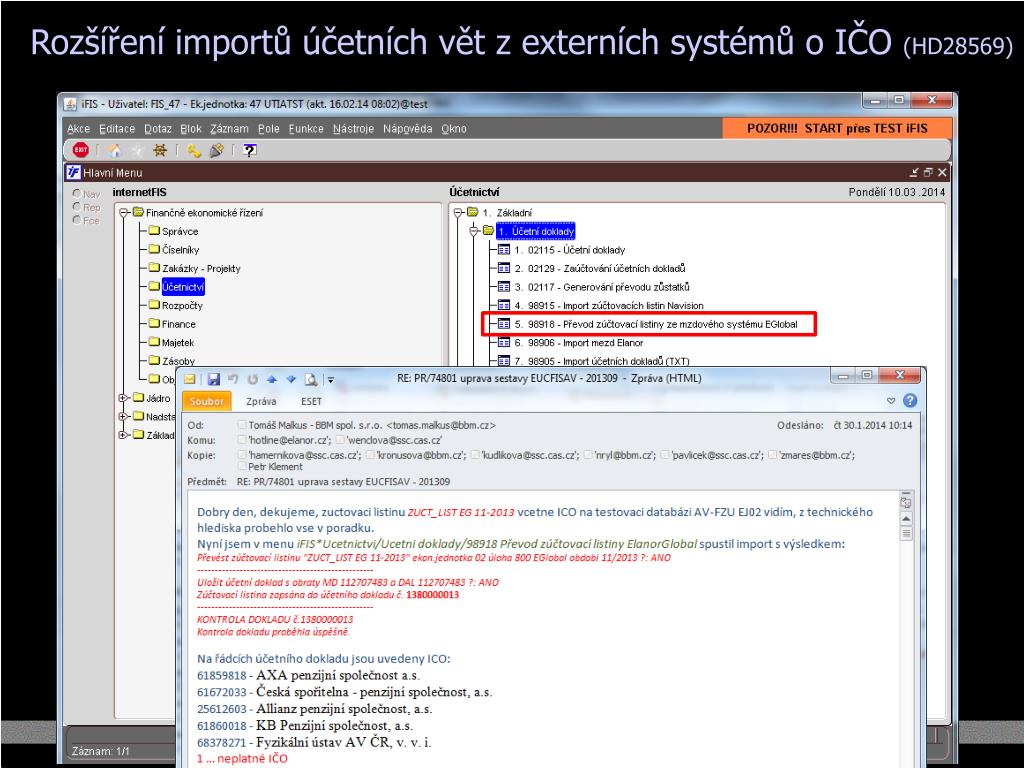Click presence box next to Petr Klement
This screenshot has height=768, width=1024.
click(242, 466)
